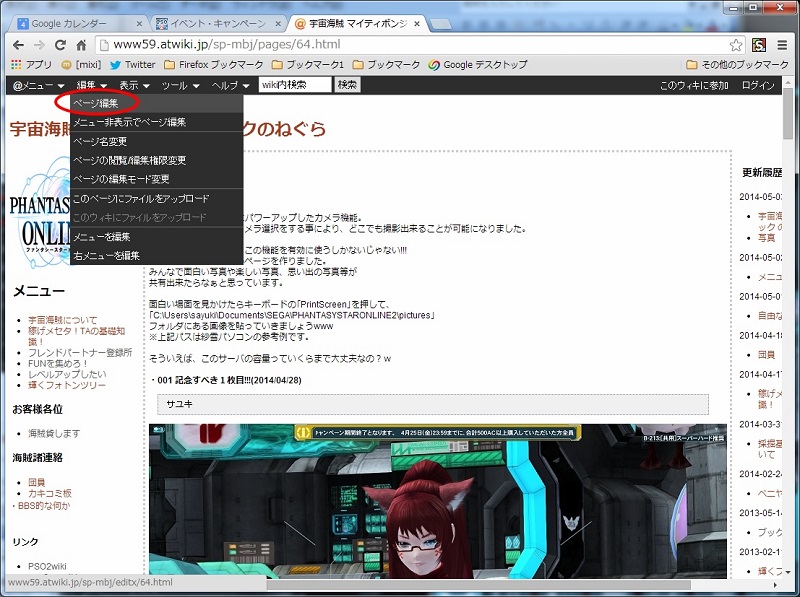
Task: Click the horizontal scrollbar thumb
Action: click(479, 585)
